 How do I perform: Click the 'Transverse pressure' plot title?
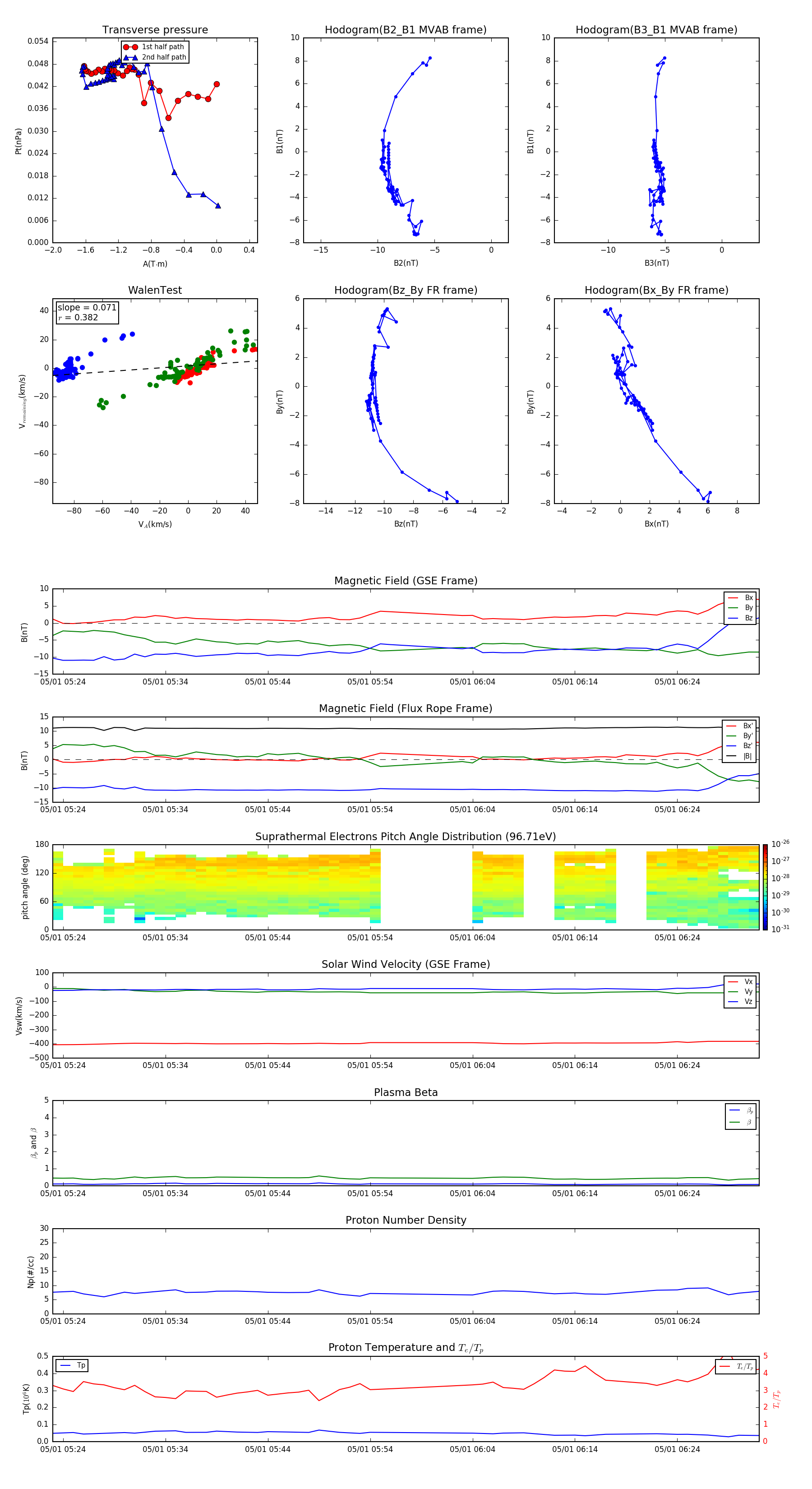point(155,30)
